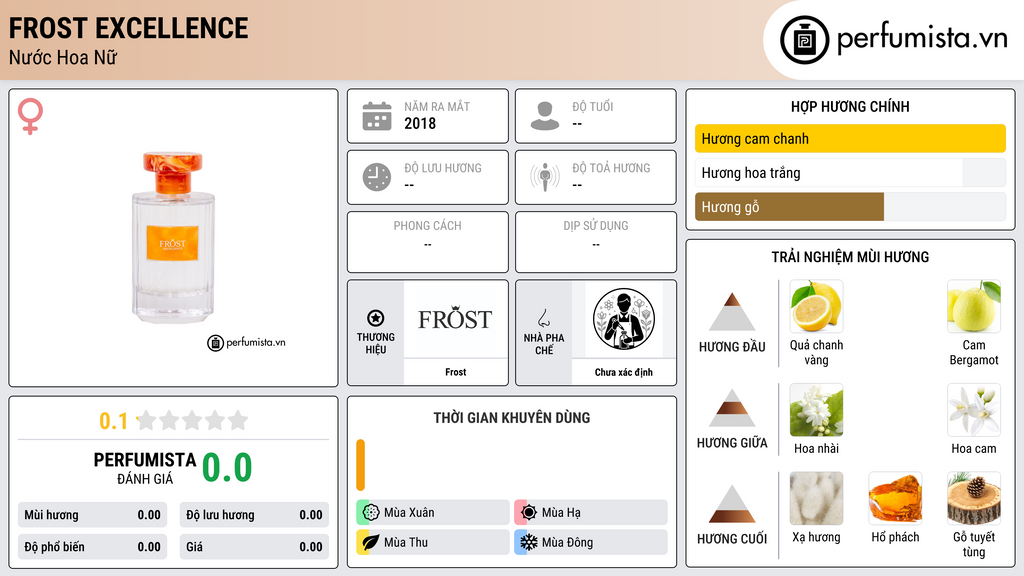Select the Mùa Đông season chip
The width and height of the screenshot is (1024, 576).
pyautogui.click(x=591, y=542)
